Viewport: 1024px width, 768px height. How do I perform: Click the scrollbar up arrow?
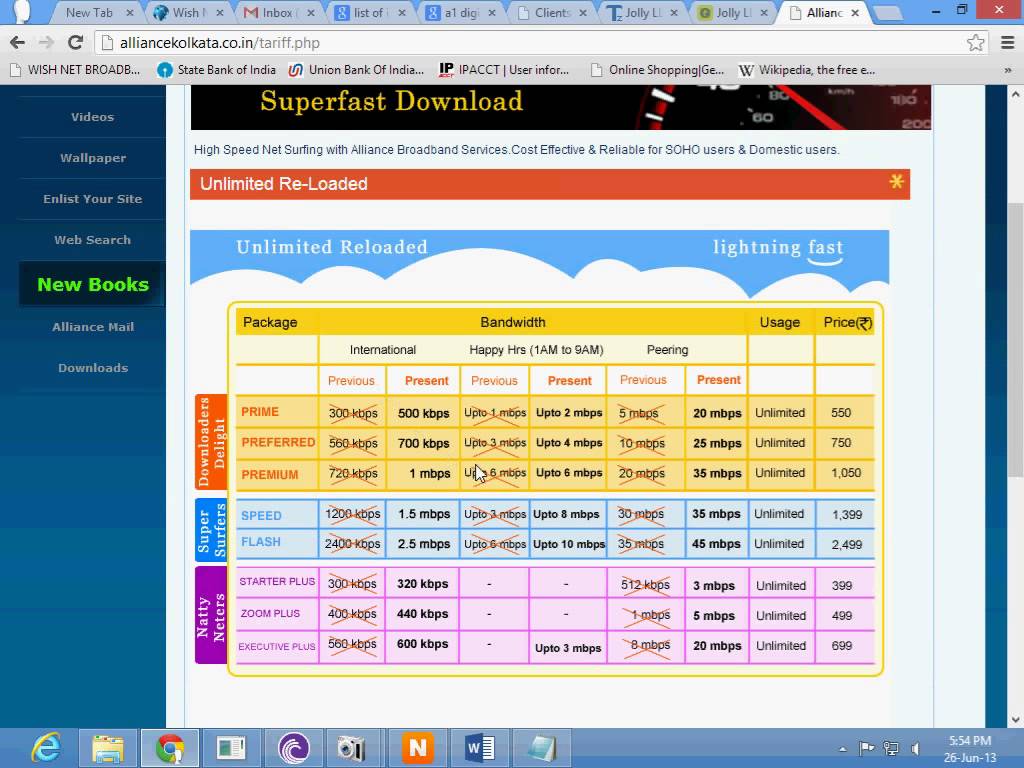tap(1015, 93)
